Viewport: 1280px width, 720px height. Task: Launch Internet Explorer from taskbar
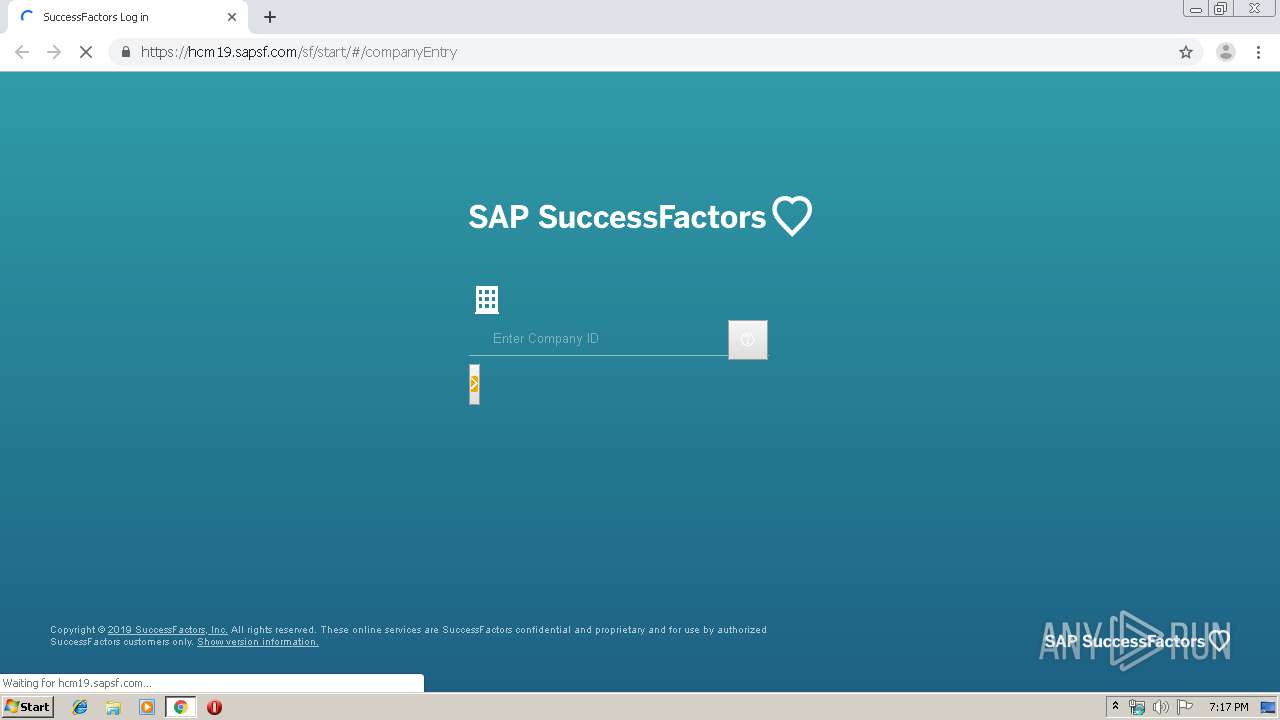pos(80,707)
